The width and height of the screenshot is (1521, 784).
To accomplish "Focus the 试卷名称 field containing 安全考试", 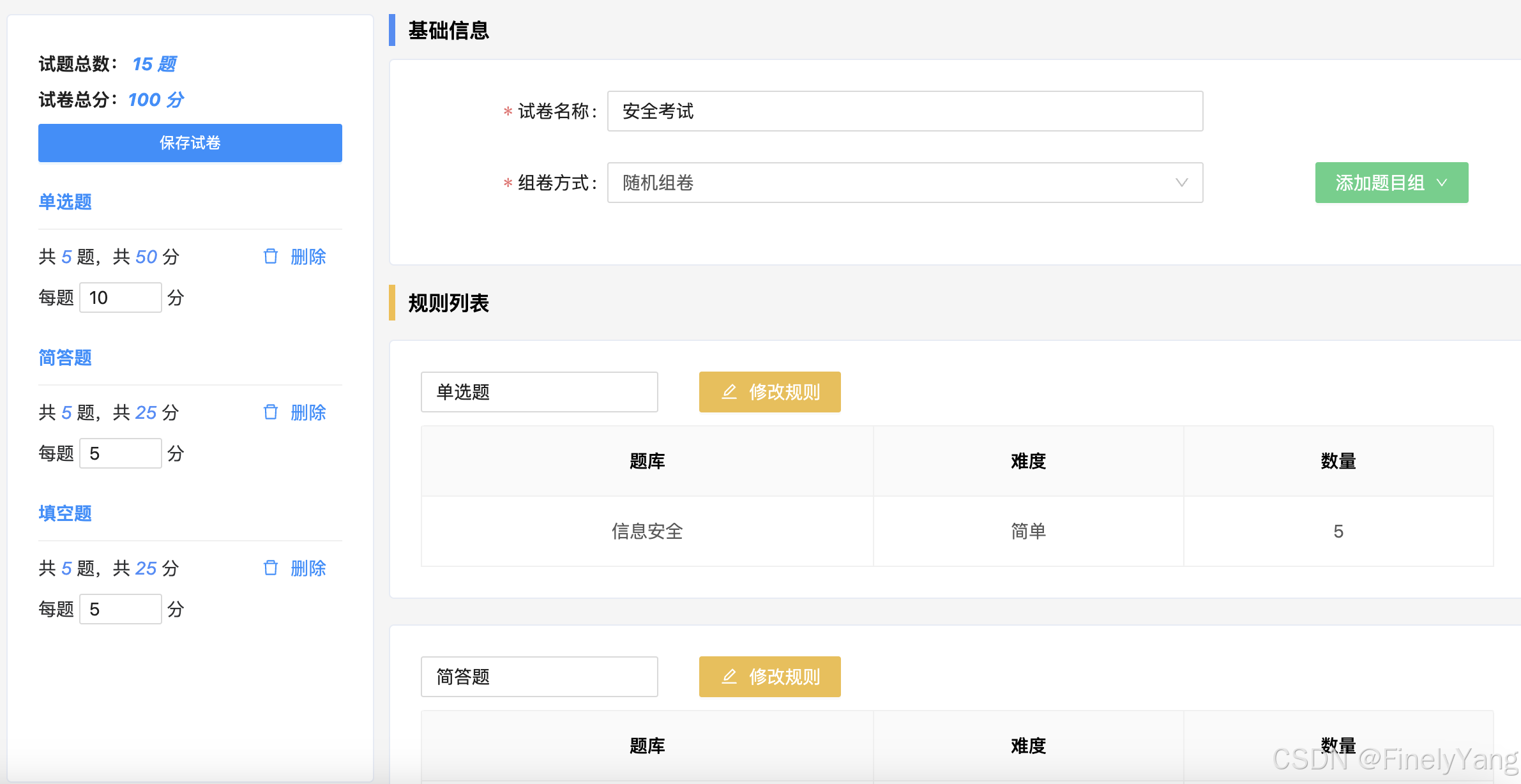I will click(x=904, y=111).
